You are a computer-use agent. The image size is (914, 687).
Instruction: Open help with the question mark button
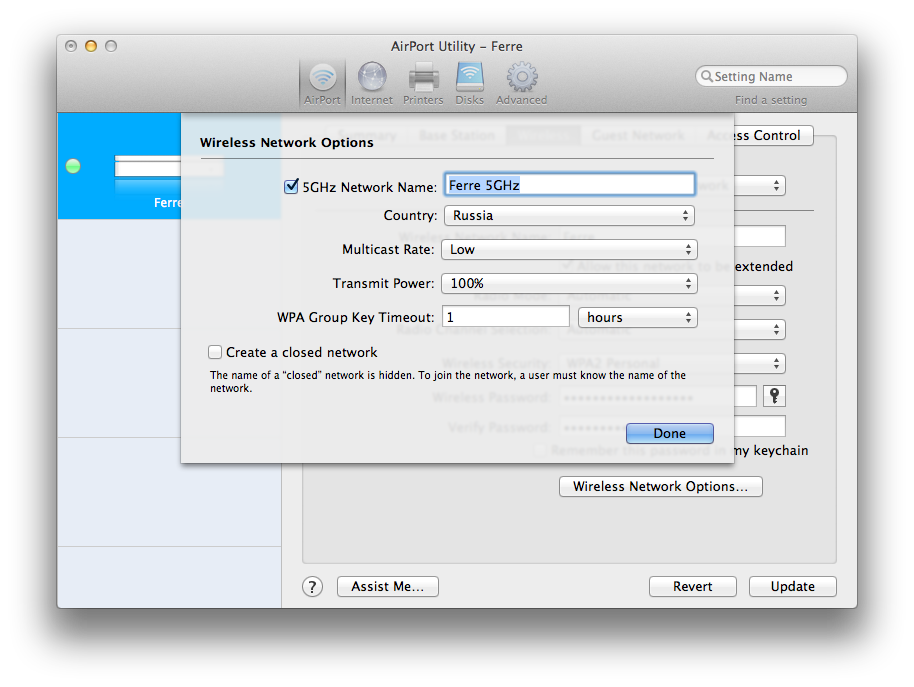[312, 587]
